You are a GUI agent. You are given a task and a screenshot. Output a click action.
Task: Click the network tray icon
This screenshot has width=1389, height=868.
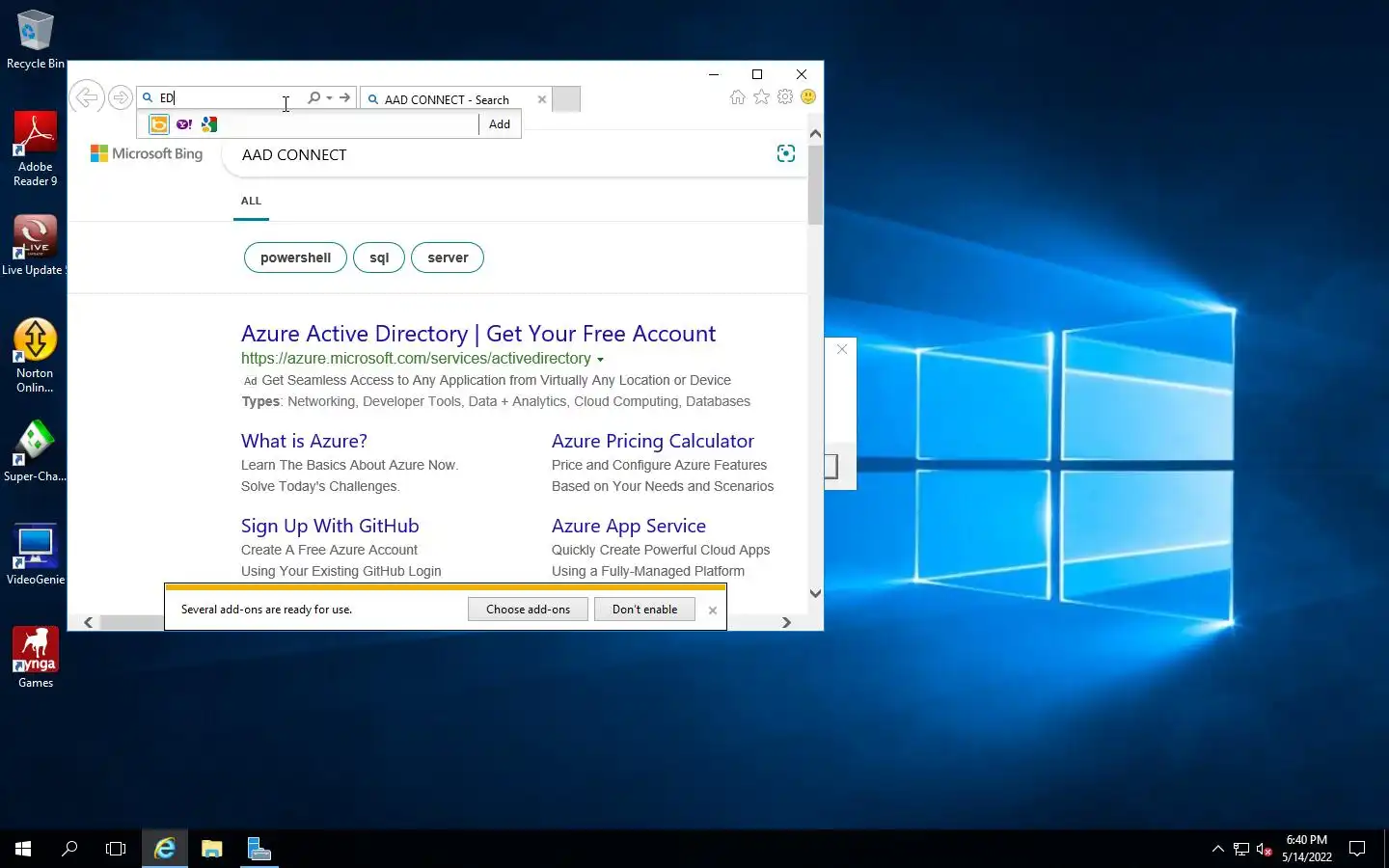pyautogui.click(x=1241, y=850)
